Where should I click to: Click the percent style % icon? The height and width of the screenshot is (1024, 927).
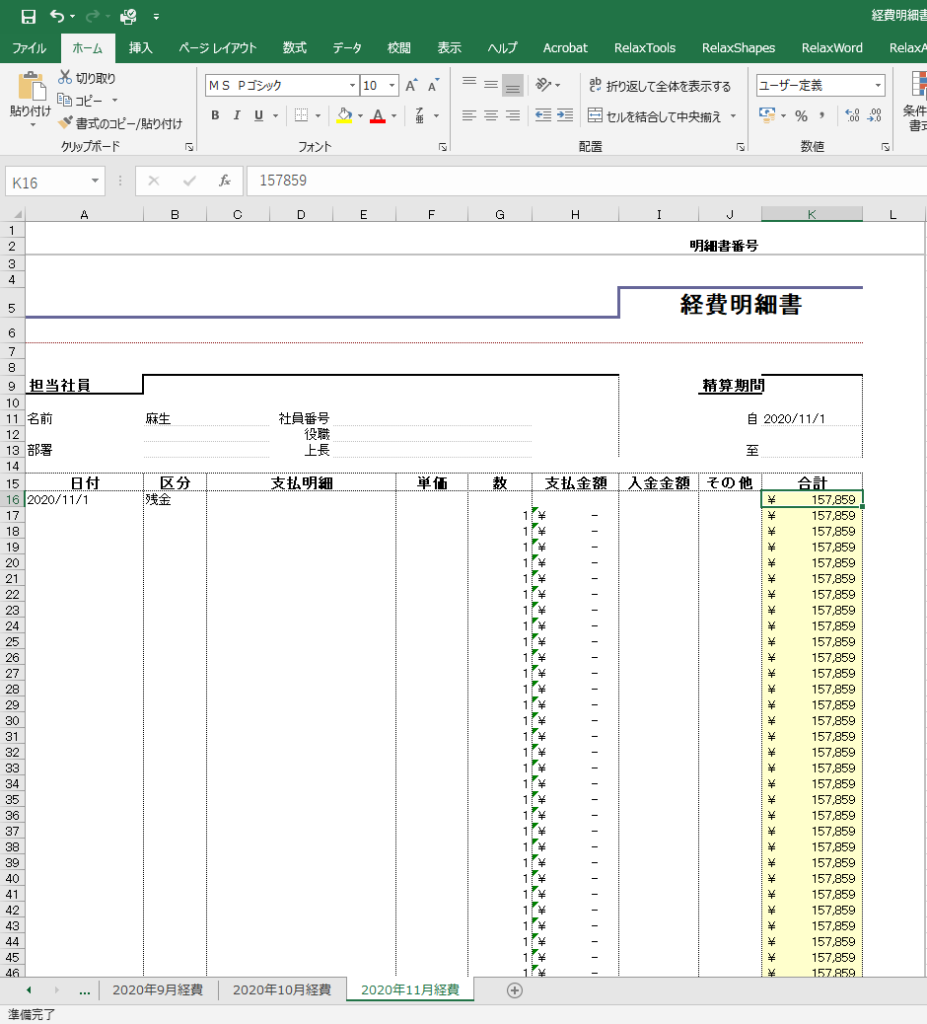(801, 116)
